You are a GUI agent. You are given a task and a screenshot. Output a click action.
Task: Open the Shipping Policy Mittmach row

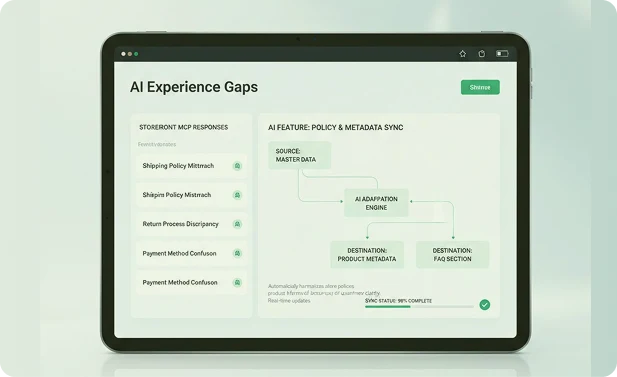tap(192, 166)
